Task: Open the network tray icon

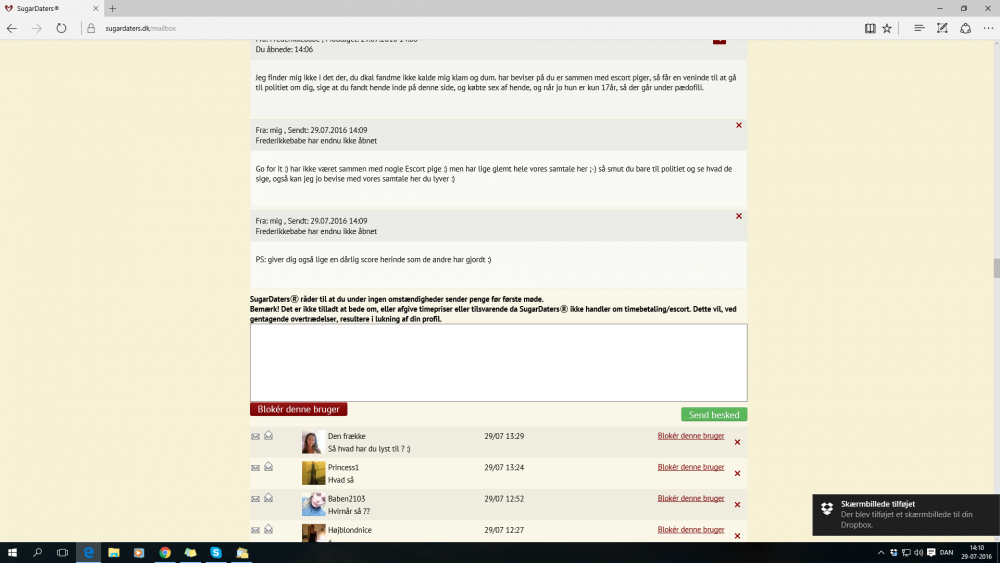Action: 906,553
